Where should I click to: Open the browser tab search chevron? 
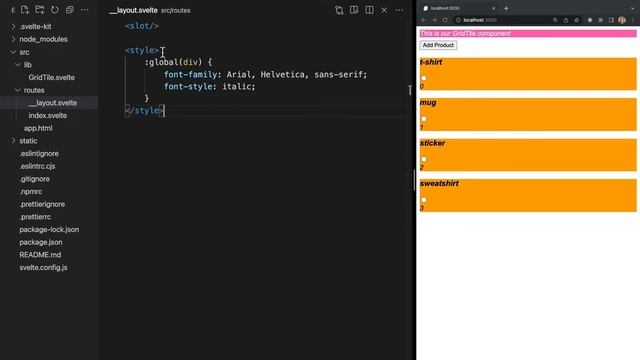[632, 8]
